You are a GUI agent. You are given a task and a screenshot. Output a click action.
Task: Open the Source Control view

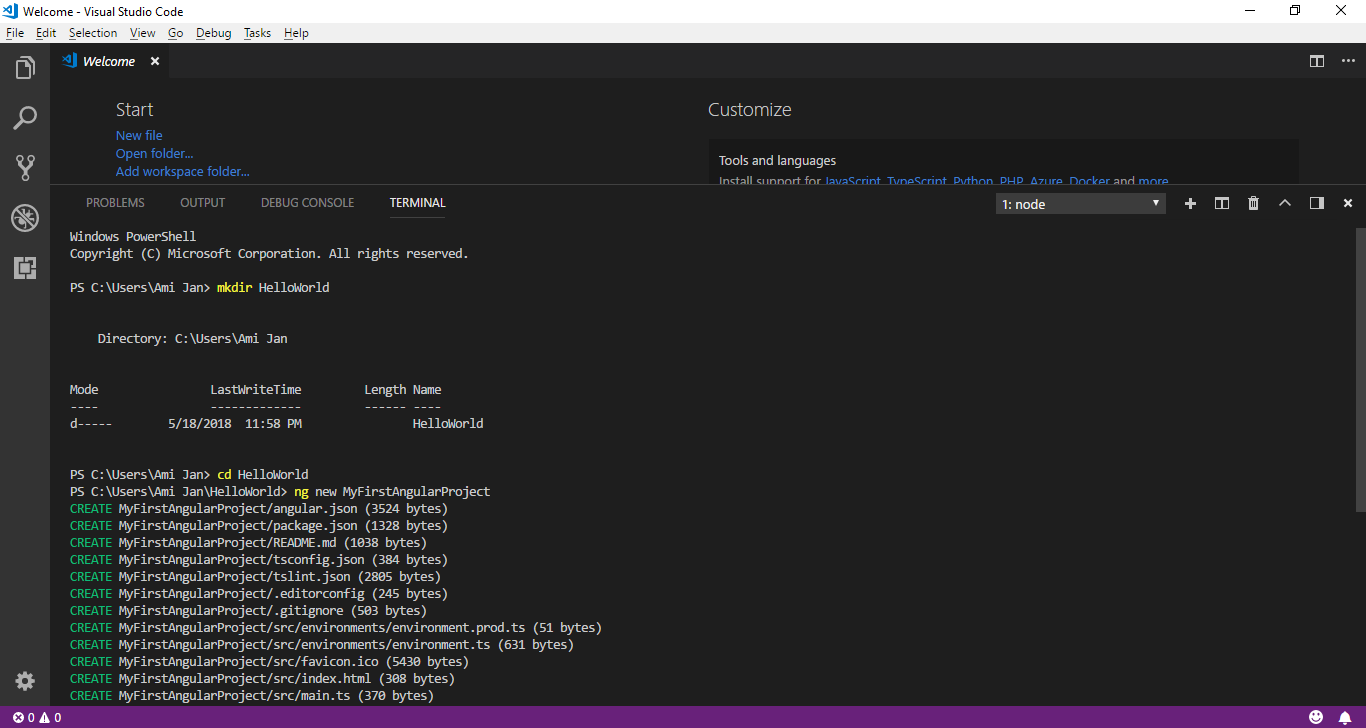point(25,168)
